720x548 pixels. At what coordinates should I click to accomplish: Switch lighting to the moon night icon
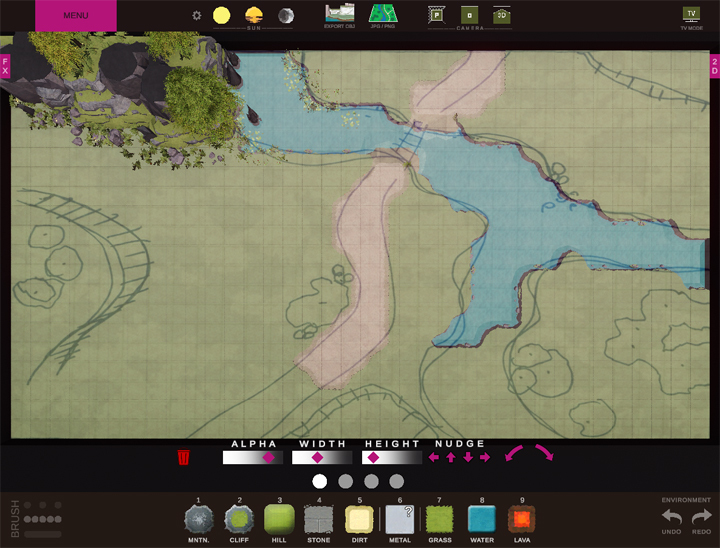point(286,15)
